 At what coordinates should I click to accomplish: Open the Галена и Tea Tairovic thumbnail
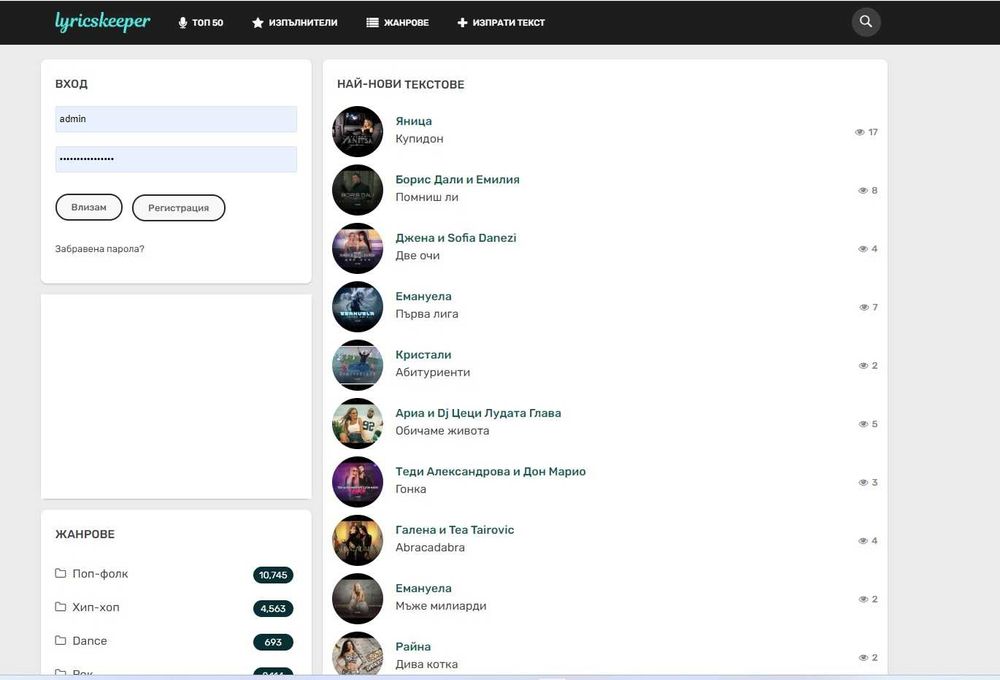pos(358,540)
